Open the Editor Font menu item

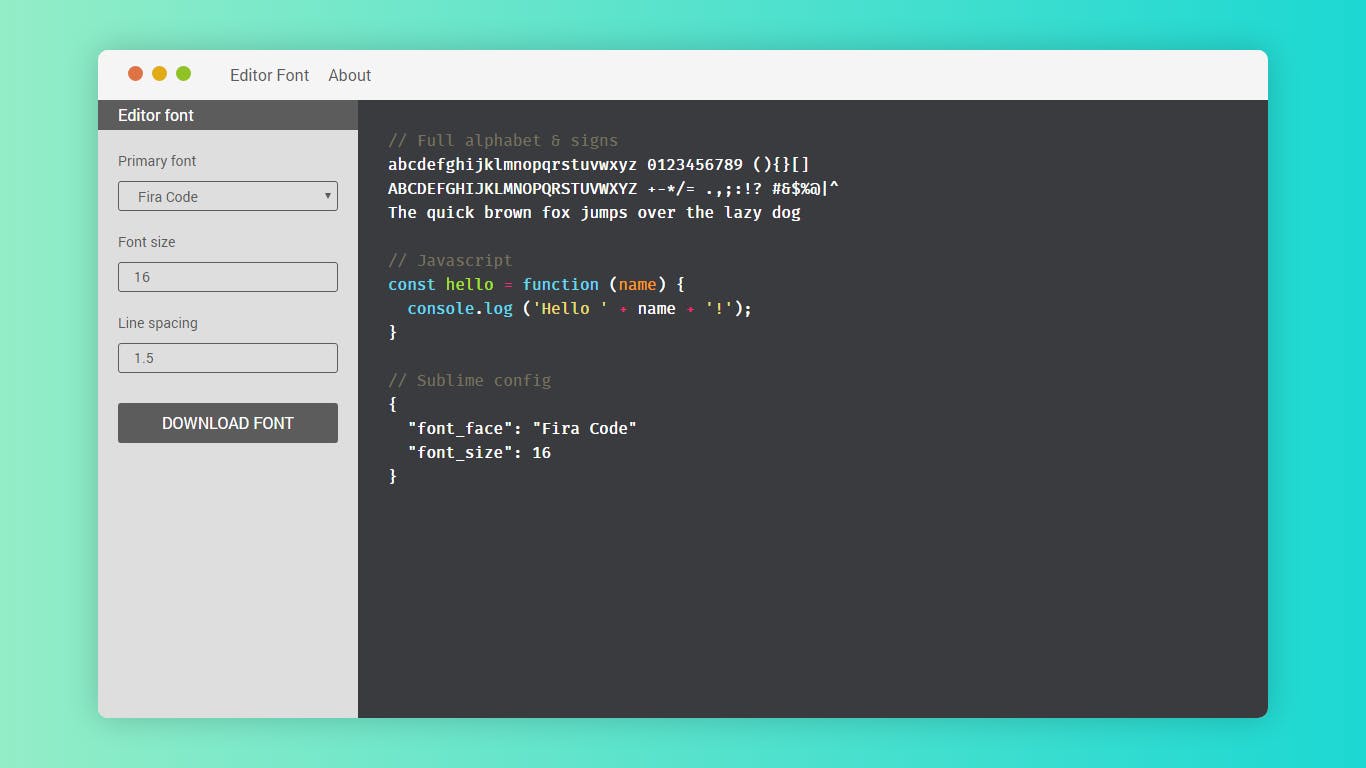coord(269,75)
